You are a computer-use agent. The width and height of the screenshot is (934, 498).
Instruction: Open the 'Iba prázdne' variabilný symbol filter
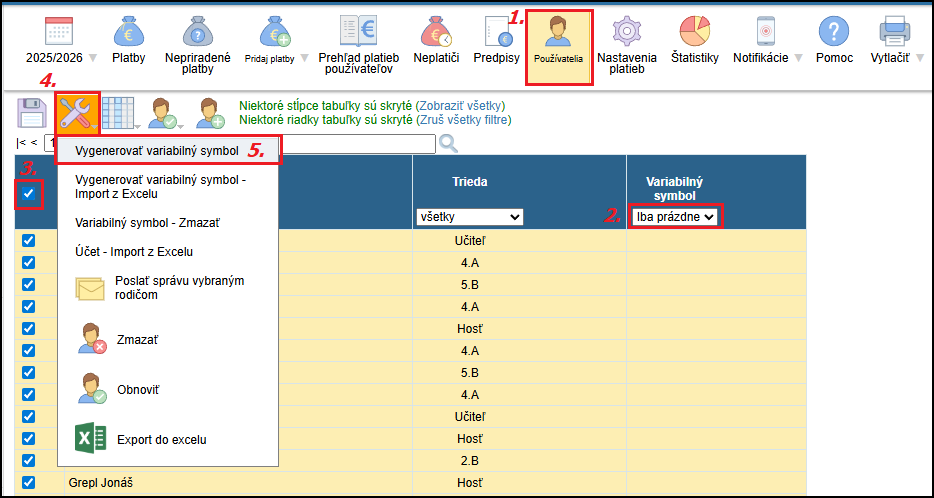[675, 216]
